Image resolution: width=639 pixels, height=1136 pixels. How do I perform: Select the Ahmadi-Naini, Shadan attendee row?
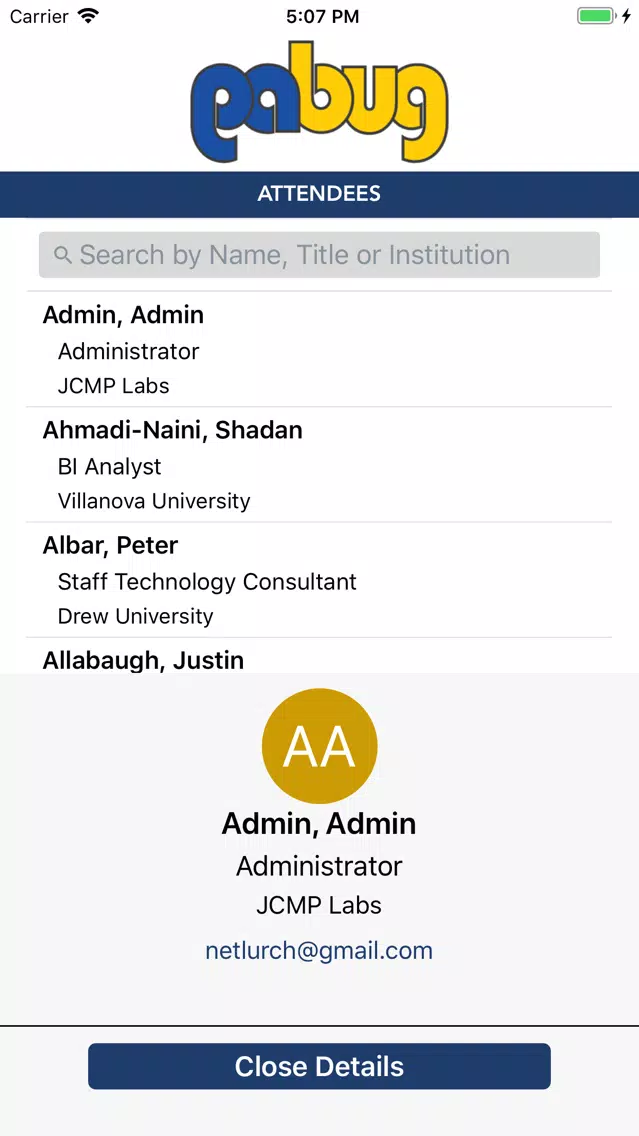(320, 464)
